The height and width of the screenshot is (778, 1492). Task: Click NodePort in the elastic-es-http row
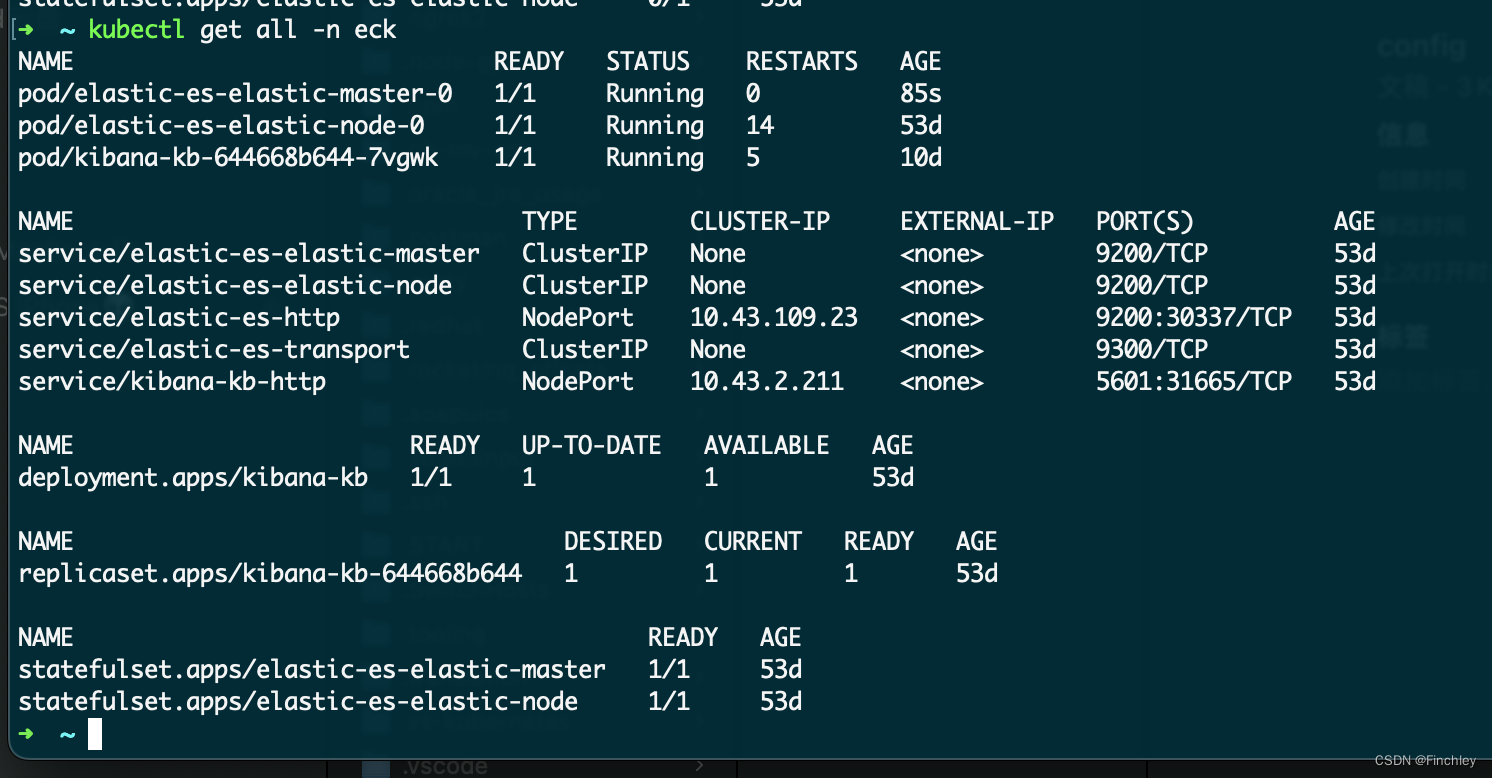pyautogui.click(x=578, y=318)
